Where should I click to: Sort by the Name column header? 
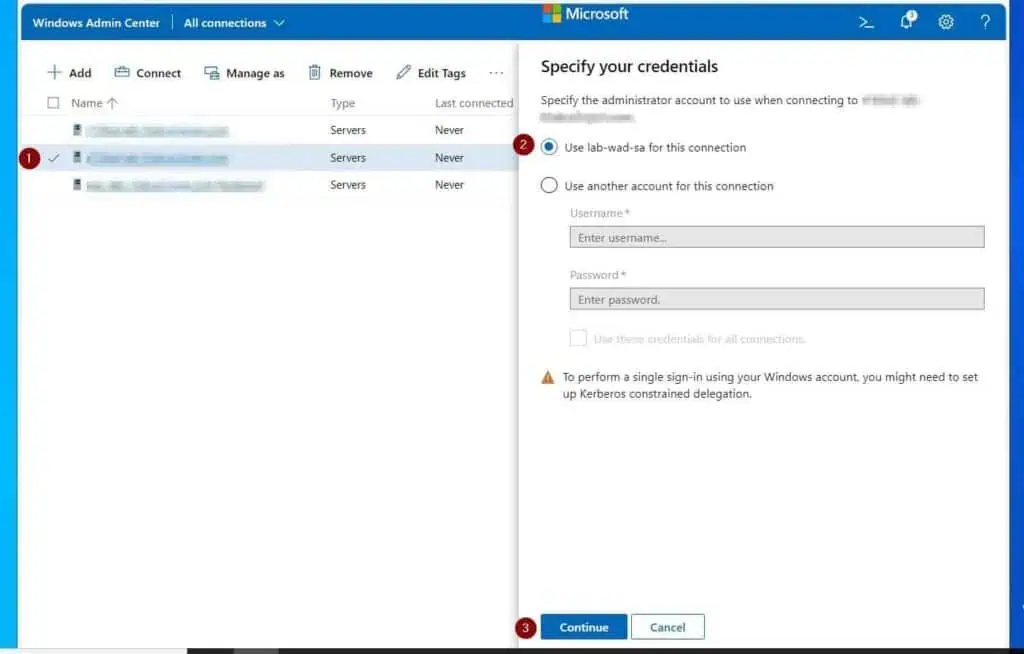click(95, 103)
